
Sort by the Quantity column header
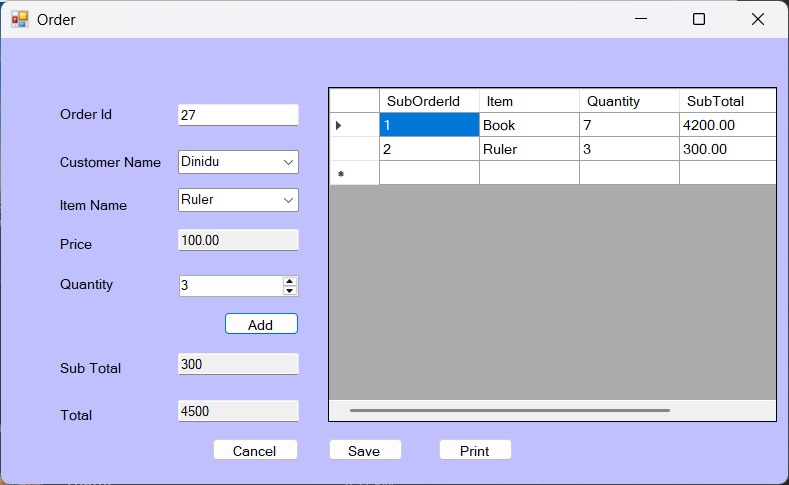[628, 101]
